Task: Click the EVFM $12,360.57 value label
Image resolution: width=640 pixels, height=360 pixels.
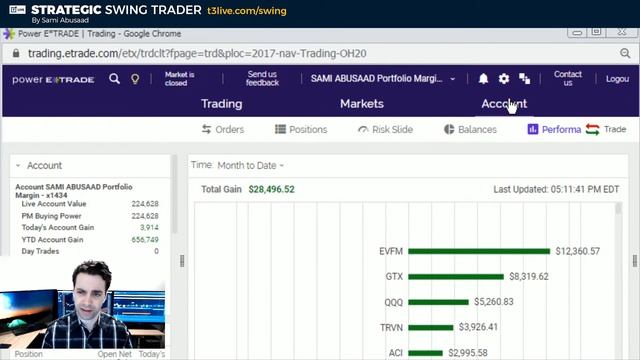Action: coord(578,251)
